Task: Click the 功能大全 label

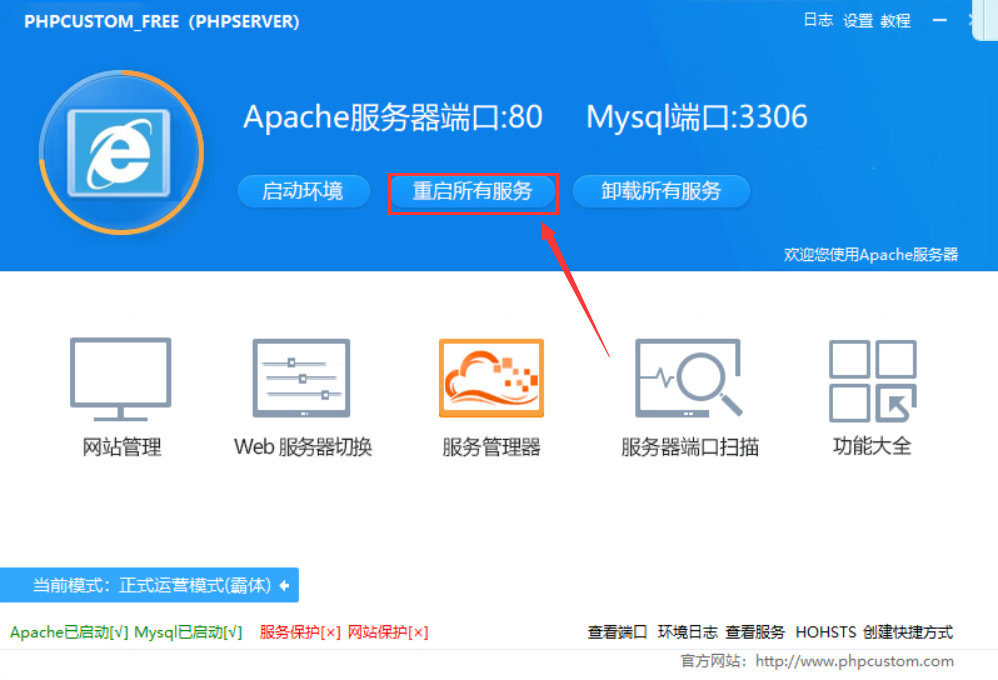Action: coord(872,446)
